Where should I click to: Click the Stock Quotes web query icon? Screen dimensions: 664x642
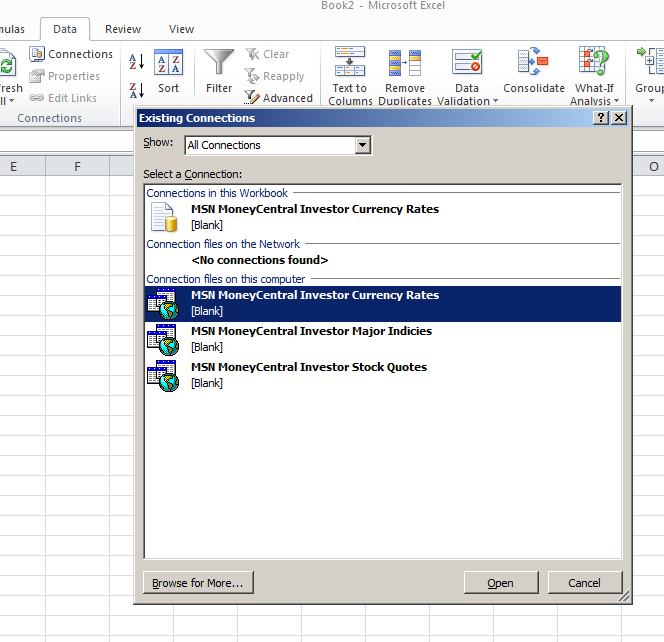(x=163, y=376)
